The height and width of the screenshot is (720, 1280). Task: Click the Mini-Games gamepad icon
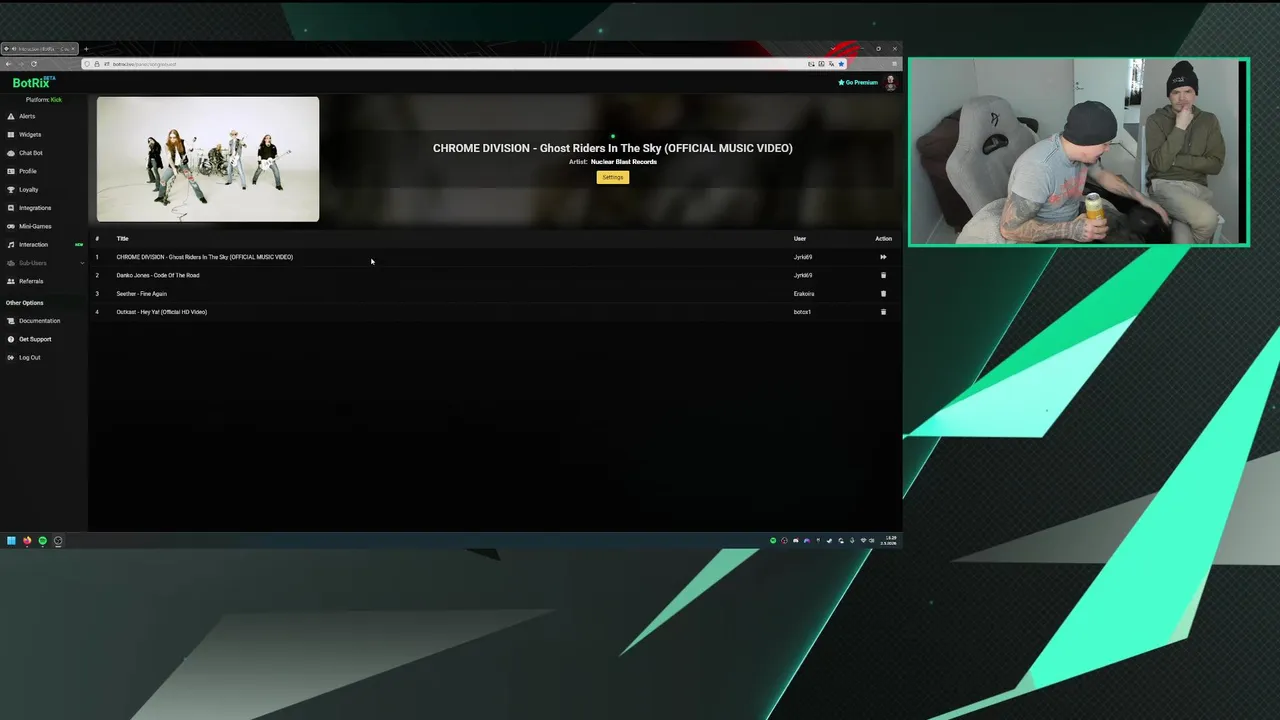(11, 226)
